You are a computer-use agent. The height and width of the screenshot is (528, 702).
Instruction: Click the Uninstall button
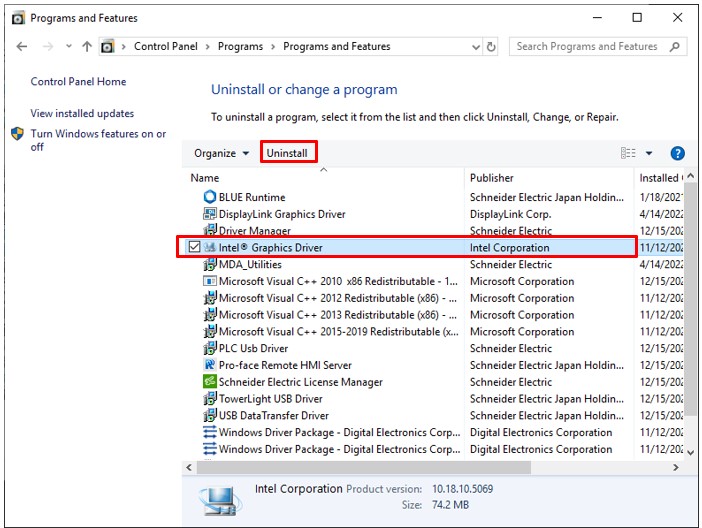tap(287, 153)
